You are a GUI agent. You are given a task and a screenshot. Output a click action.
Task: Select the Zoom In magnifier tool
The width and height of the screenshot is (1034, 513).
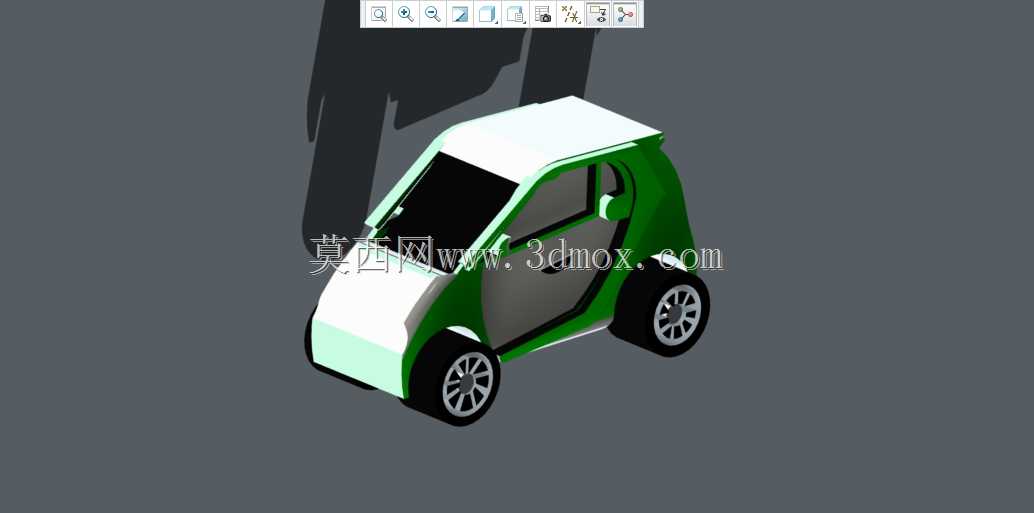pos(406,14)
